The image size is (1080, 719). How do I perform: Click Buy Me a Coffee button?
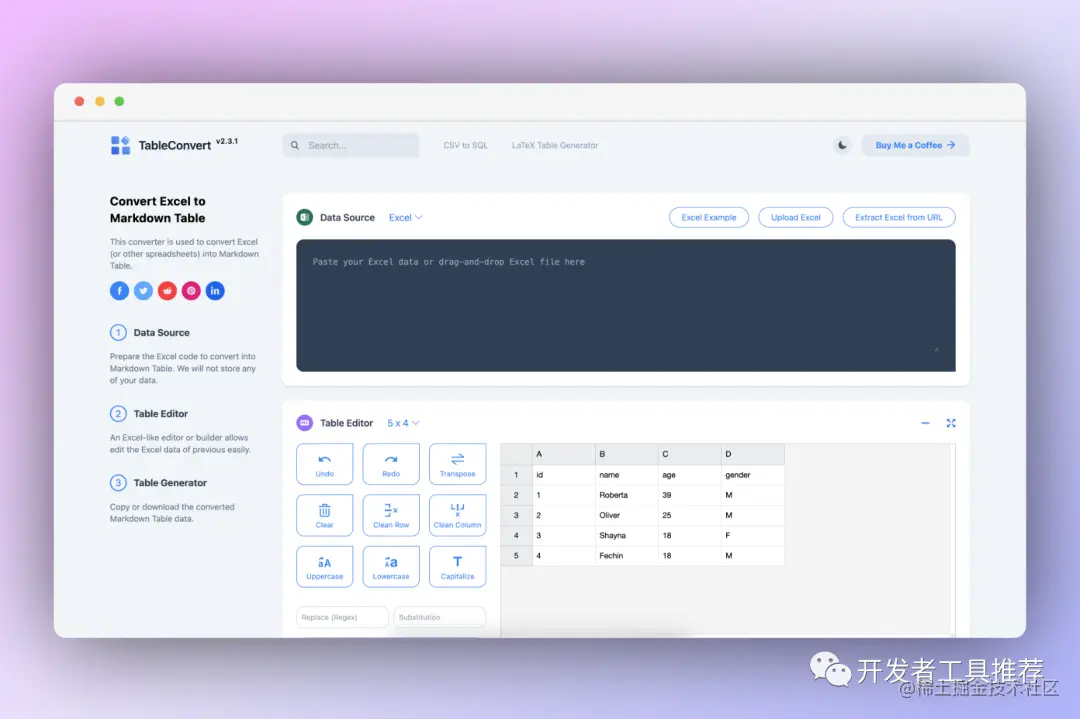(915, 145)
